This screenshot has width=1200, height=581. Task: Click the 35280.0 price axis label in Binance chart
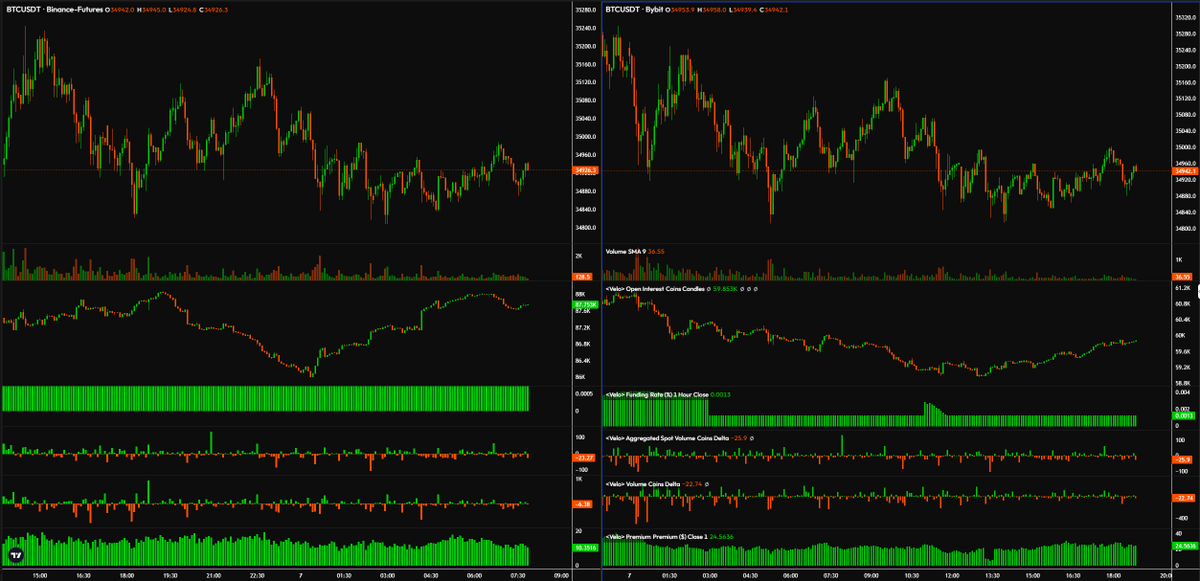[586, 9]
